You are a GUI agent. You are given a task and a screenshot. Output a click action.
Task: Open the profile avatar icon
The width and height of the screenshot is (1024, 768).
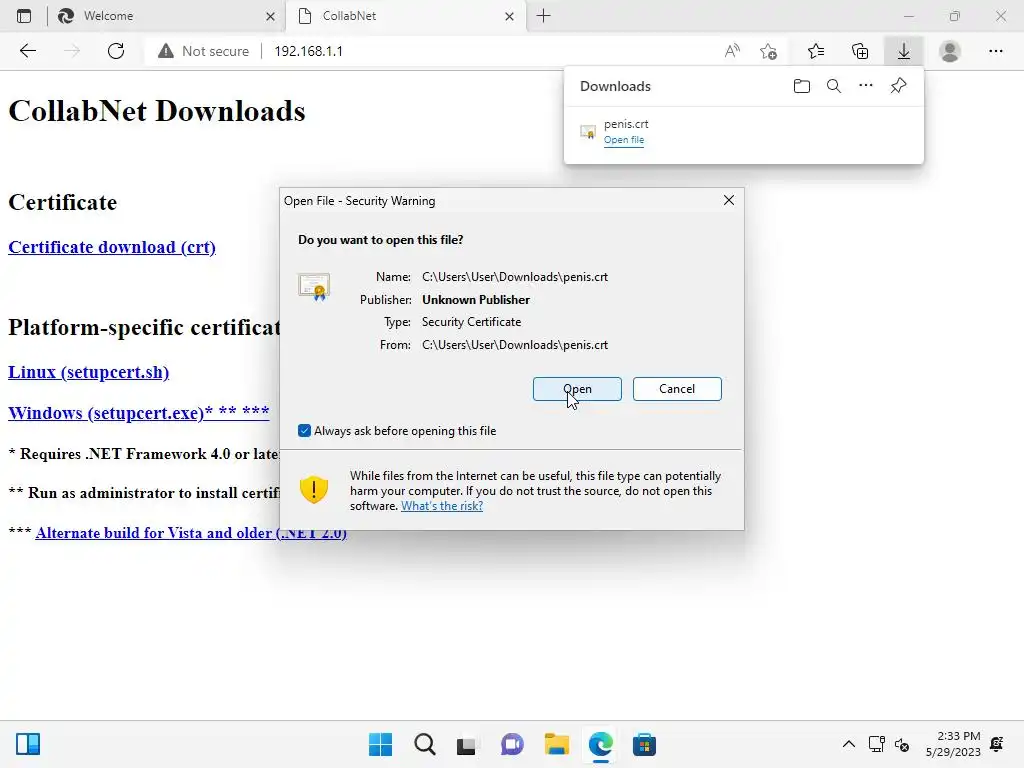(950, 51)
